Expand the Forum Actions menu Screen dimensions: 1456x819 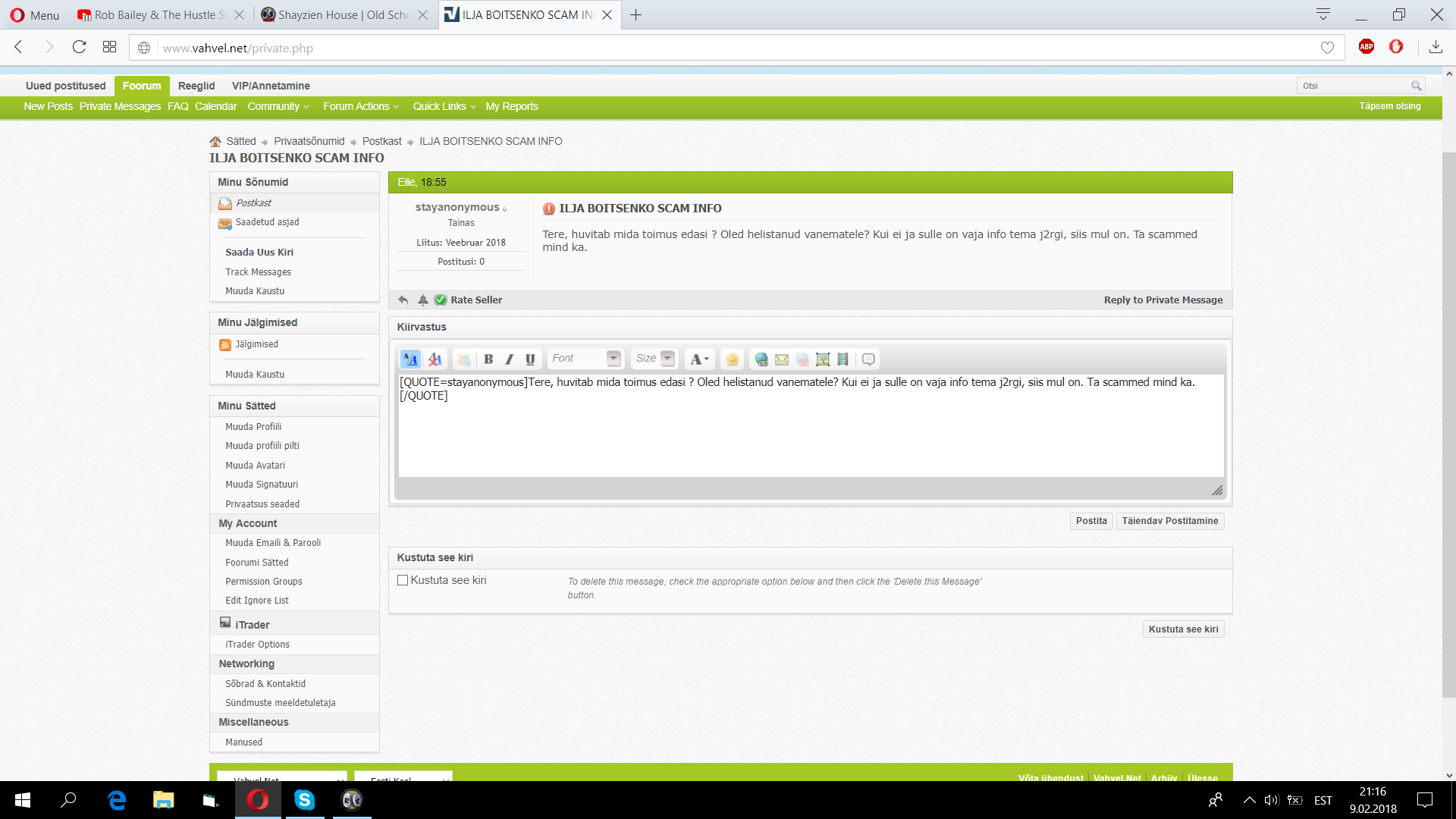coord(361,106)
